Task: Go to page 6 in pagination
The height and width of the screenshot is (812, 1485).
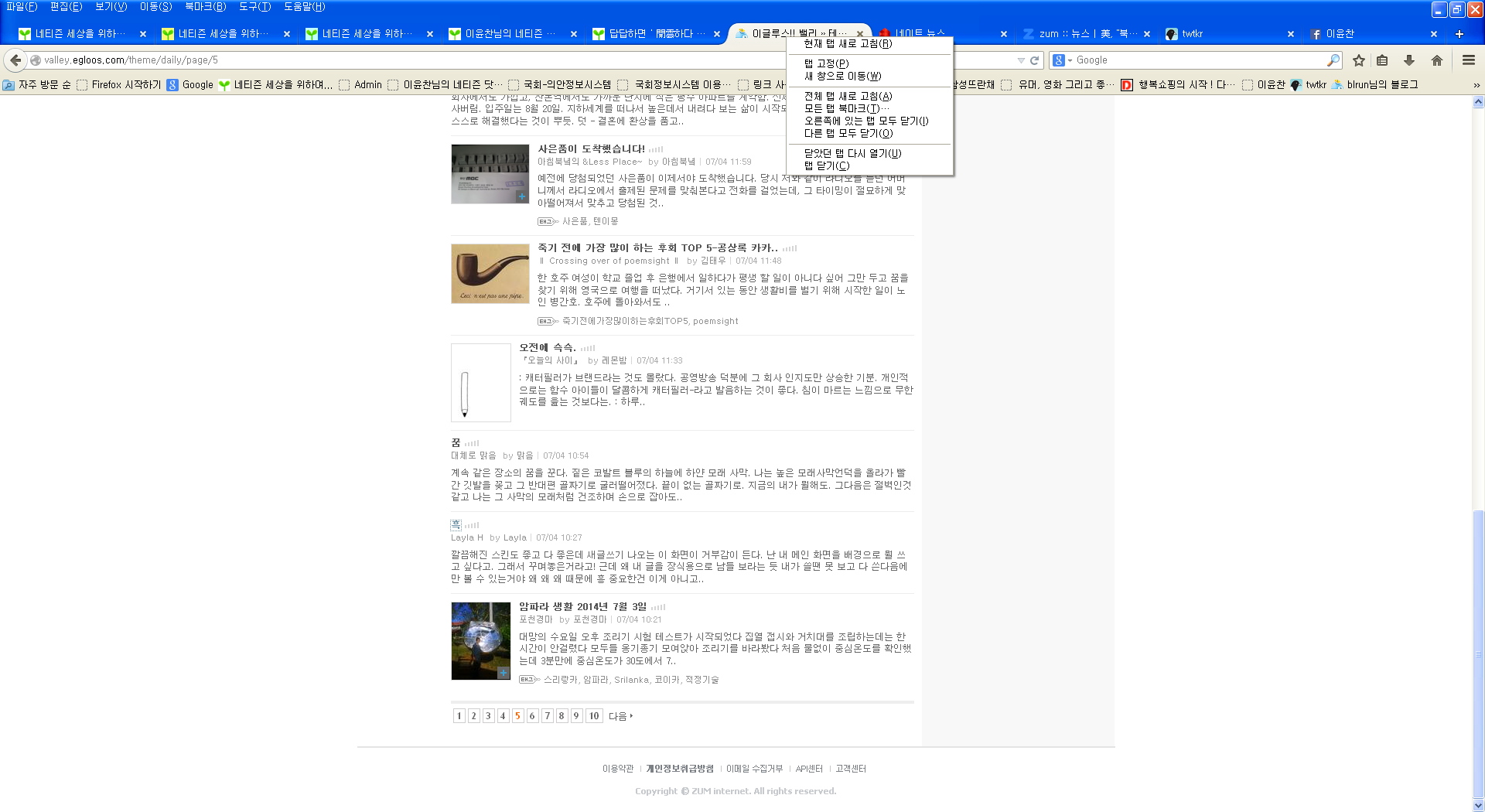Action: 532,716
